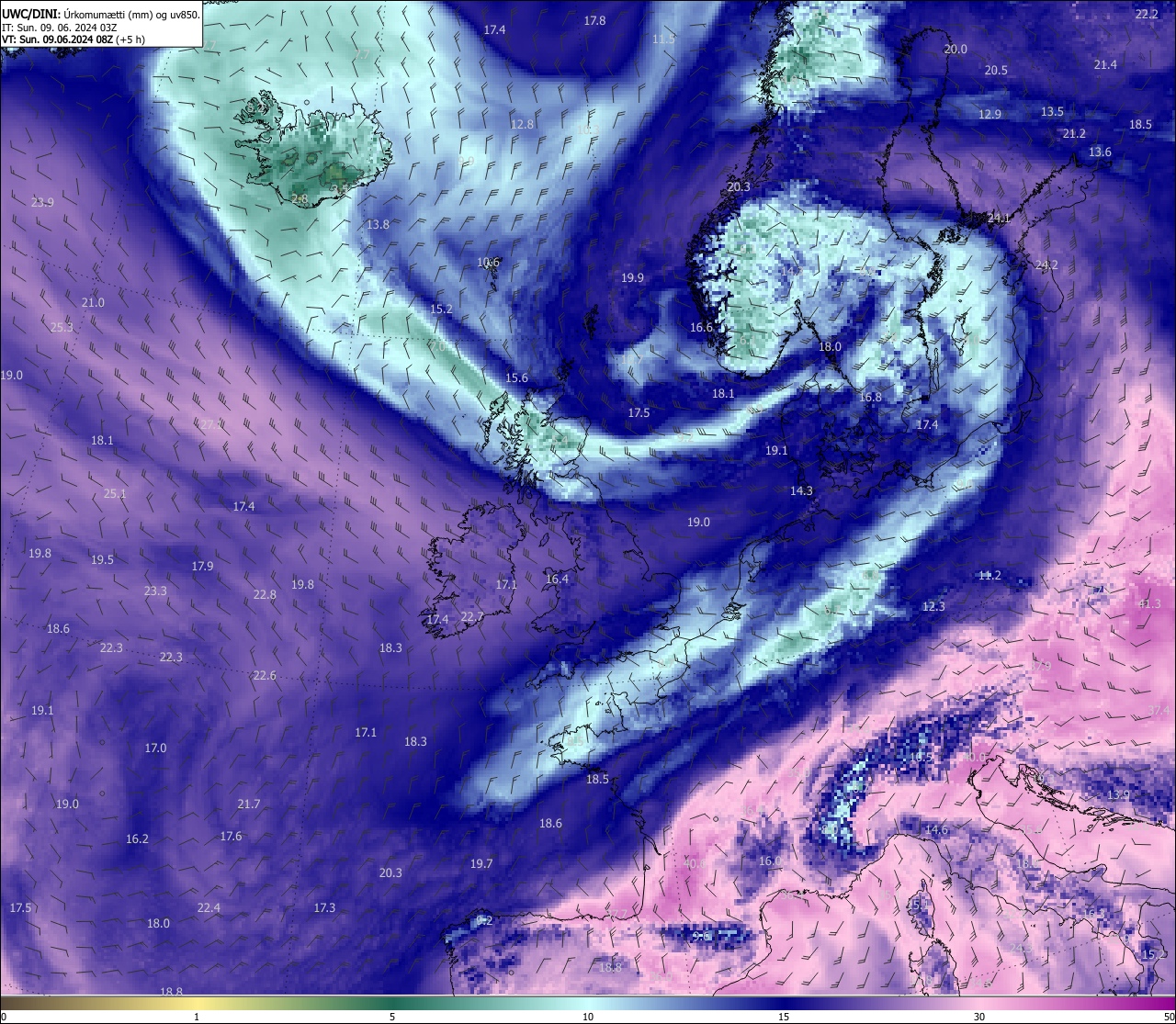
Task: Click the colour scale label 1
Action: 197,1017
